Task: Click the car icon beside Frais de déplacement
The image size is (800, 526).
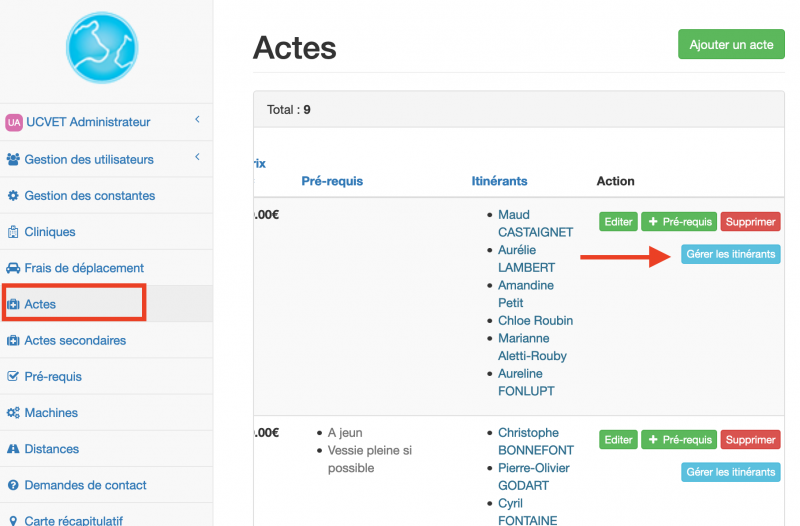Action: [14, 268]
